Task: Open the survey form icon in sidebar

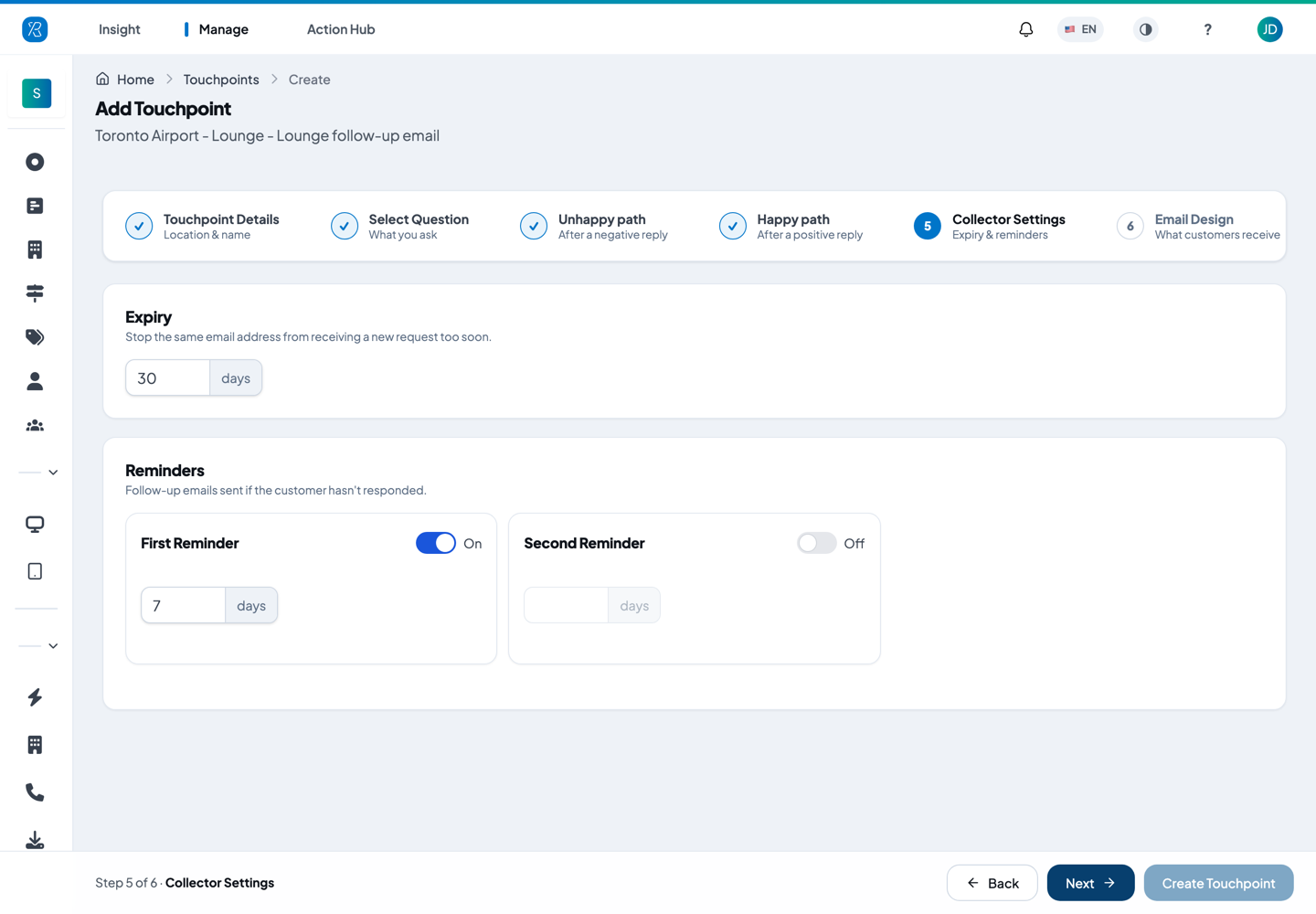Action: (35, 206)
